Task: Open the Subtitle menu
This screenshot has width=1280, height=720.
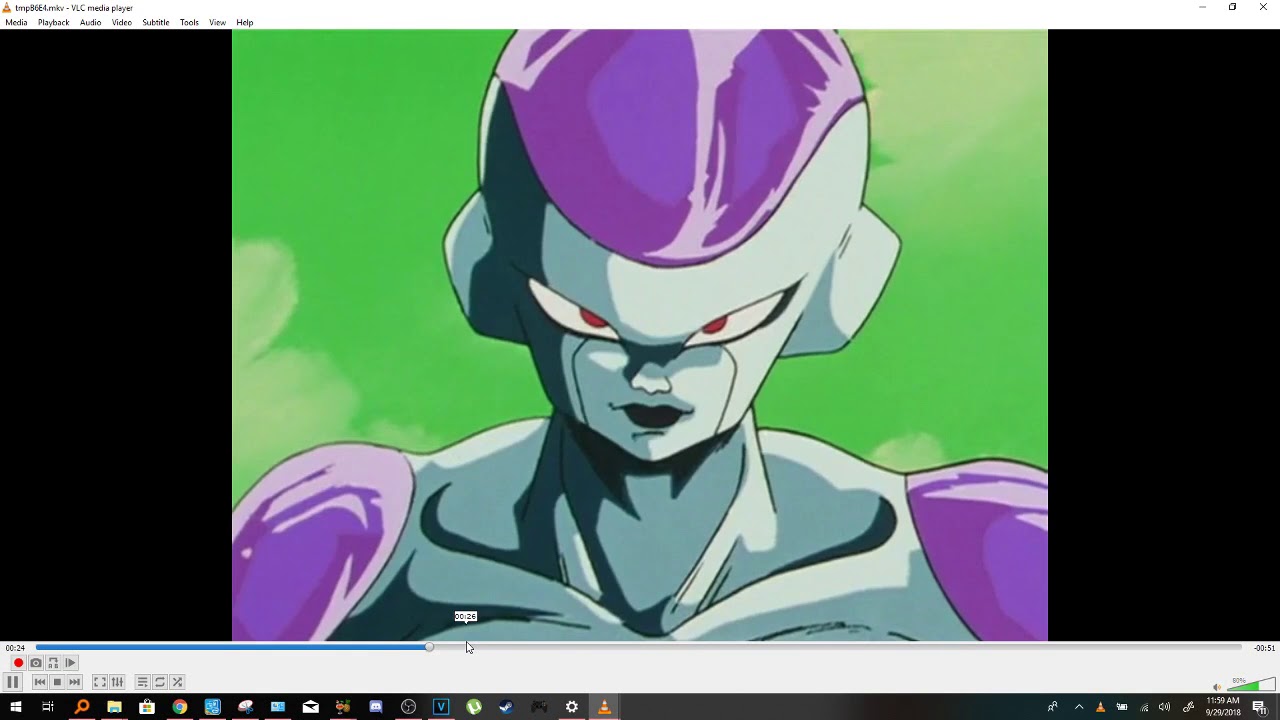Action: click(x=155, y=22)
